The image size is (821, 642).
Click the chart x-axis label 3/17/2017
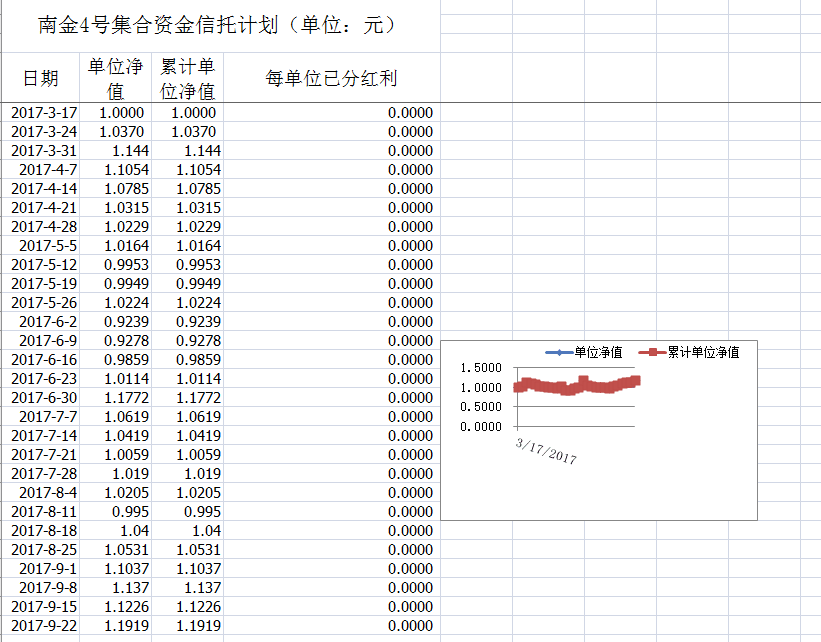(546, 449)
